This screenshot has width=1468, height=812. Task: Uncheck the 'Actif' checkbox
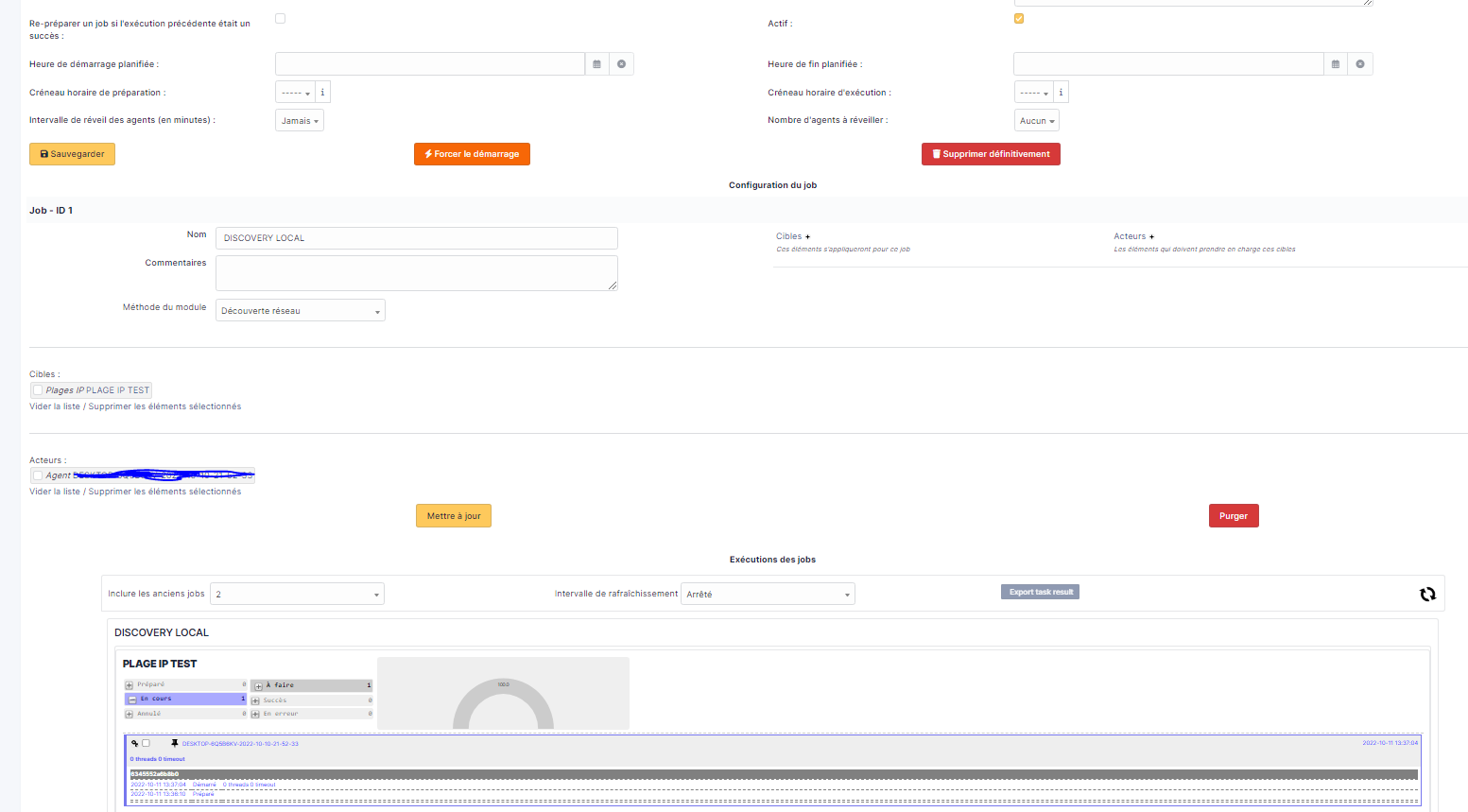pos(1018,17)
